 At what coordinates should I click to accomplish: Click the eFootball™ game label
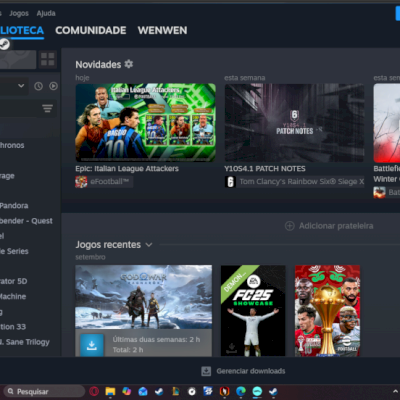110,182
